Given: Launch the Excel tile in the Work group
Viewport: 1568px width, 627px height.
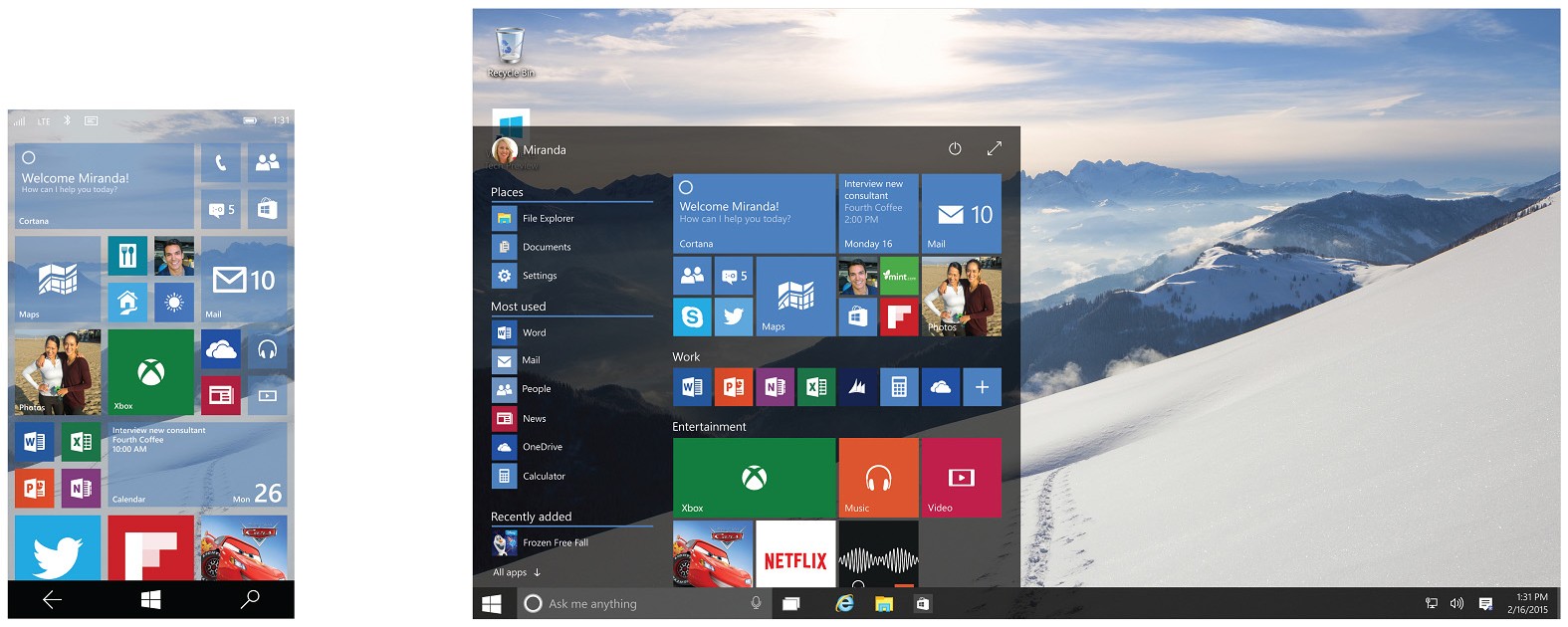Looking at the screenshot, I should point(816,387).
